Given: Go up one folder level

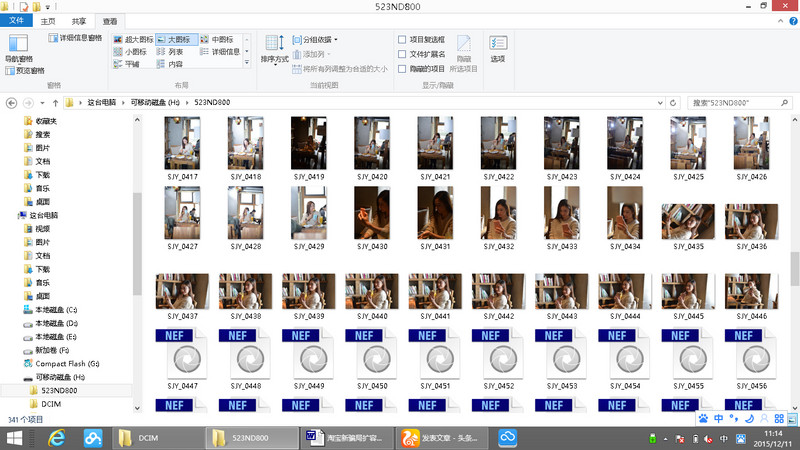Looking at the screenshot, I should 55,103.
